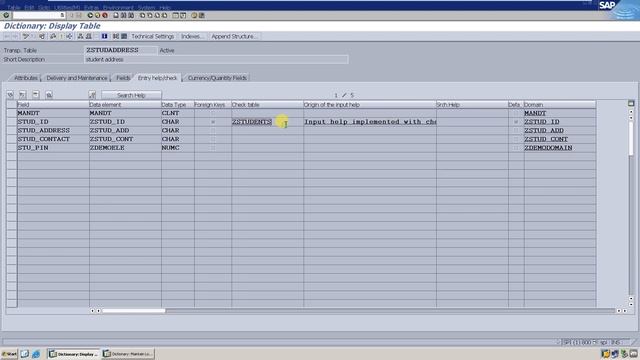Create new session icon

click(x=176, y=16)
